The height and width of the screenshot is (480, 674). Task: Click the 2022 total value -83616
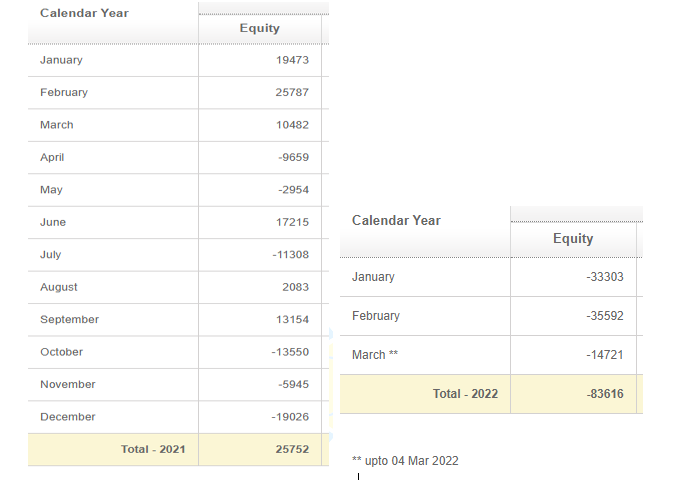click(605, 394)
